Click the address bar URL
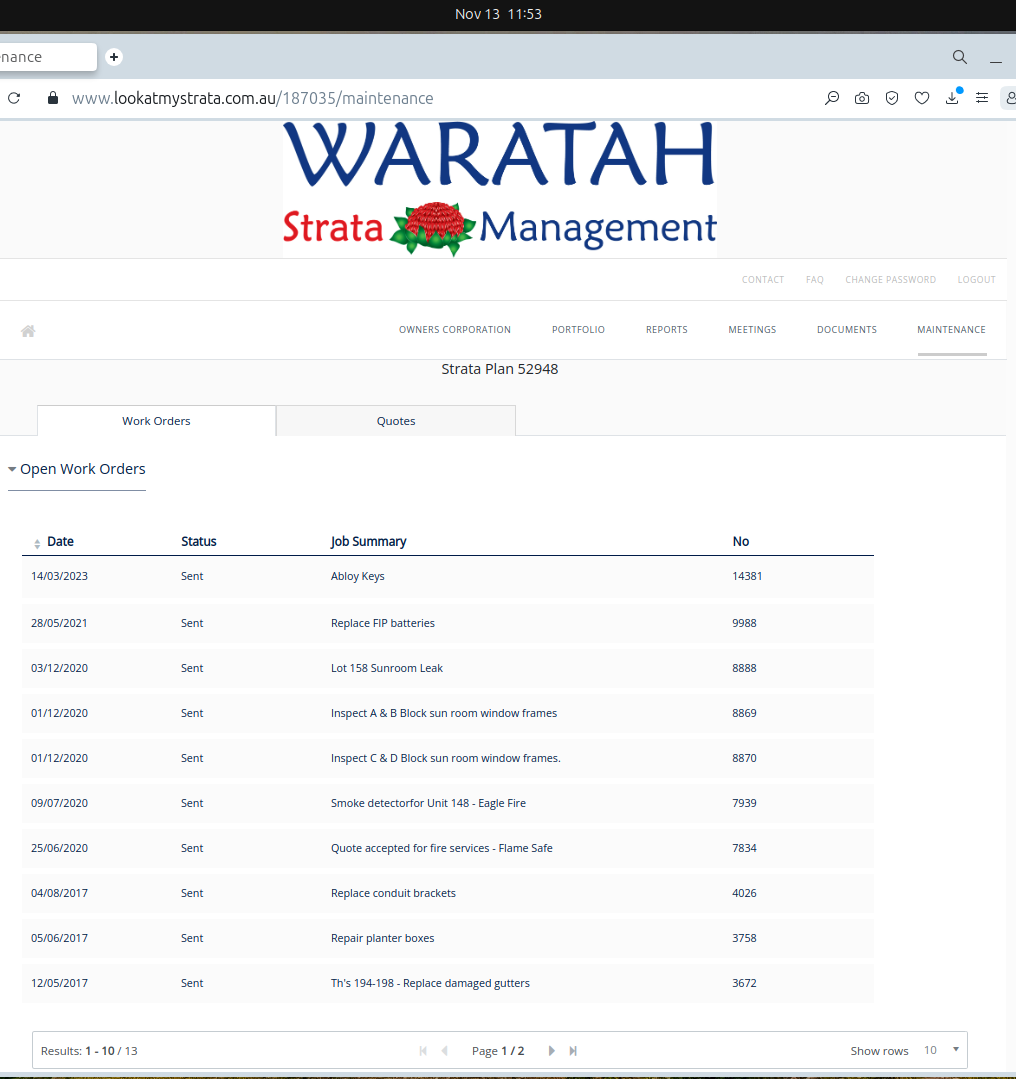 point(253,98)
